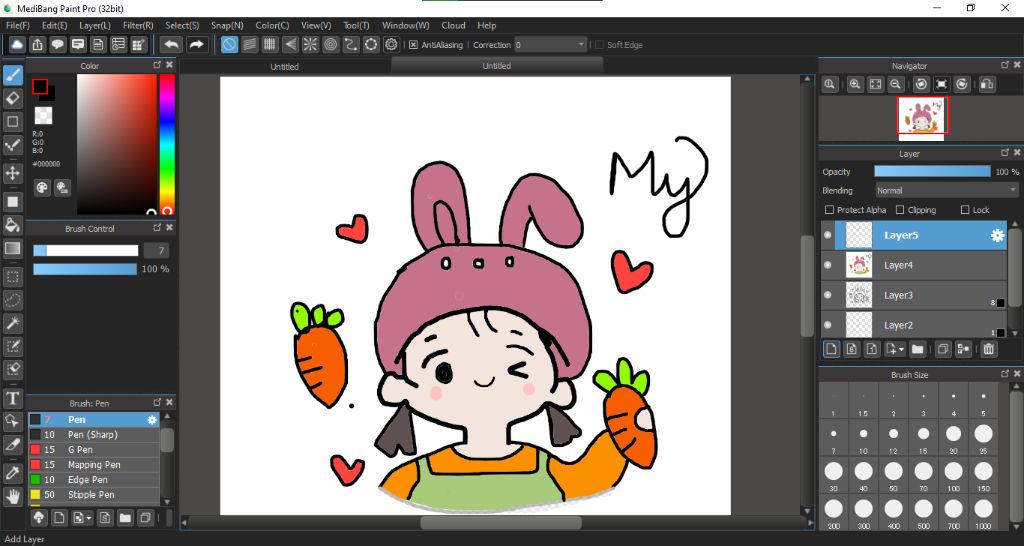Select the Move tool
The image size is (1024, 546).
coord(12,173)
